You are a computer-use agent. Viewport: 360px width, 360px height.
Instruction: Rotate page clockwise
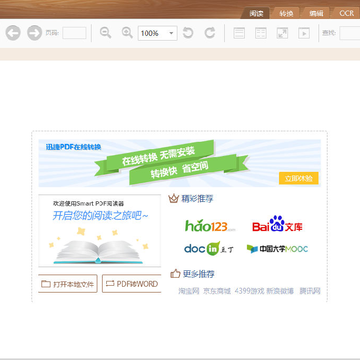[210, 33]
